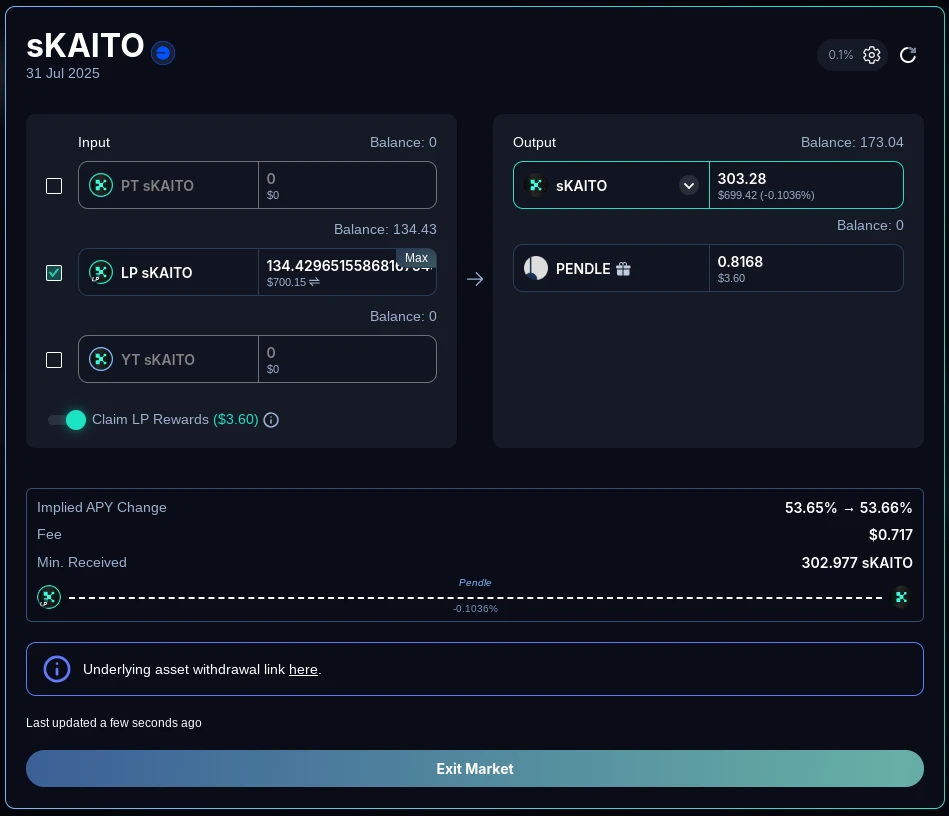The image size is (949, 816).
Task: Click the LP sKAITO amount input field
Action: click(347, 272)
